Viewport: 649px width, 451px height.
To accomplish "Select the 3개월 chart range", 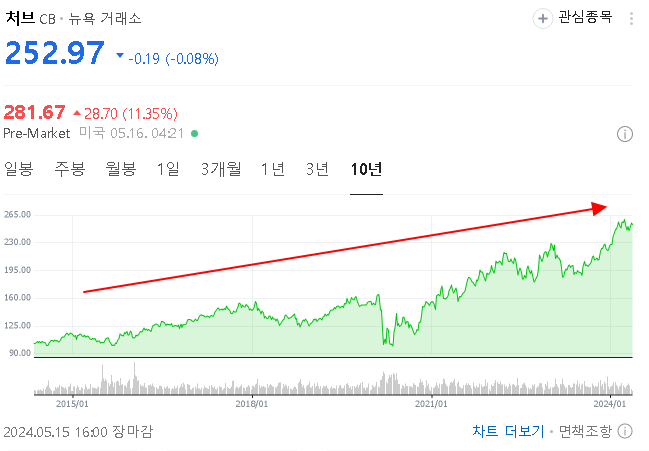I will (x=221, y=169).
